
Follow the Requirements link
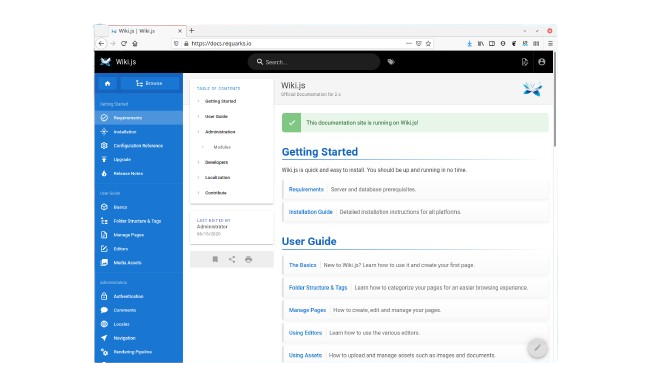point(306,189)
